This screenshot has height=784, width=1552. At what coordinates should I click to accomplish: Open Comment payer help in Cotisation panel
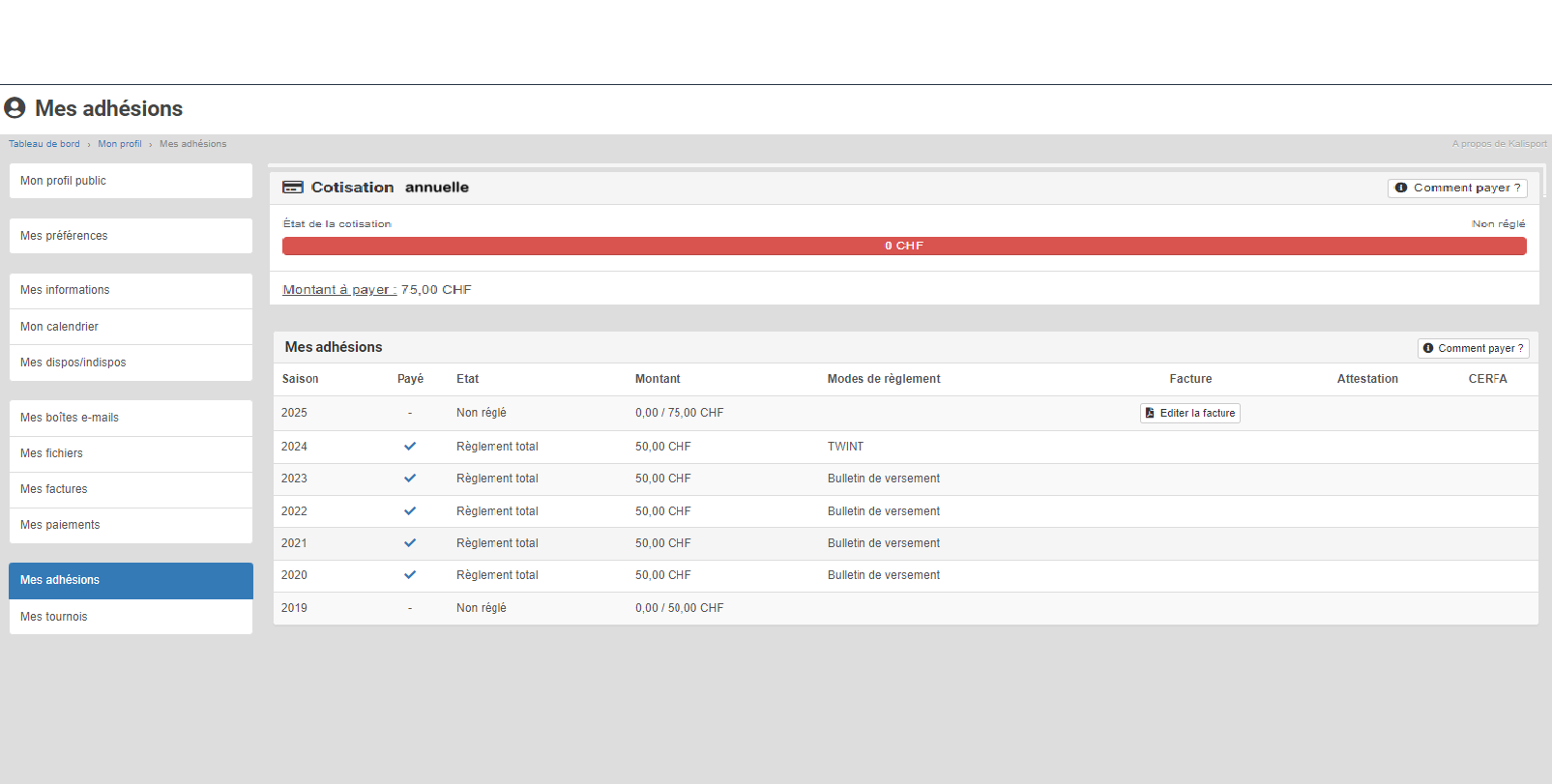click(x=1457, y=188)
